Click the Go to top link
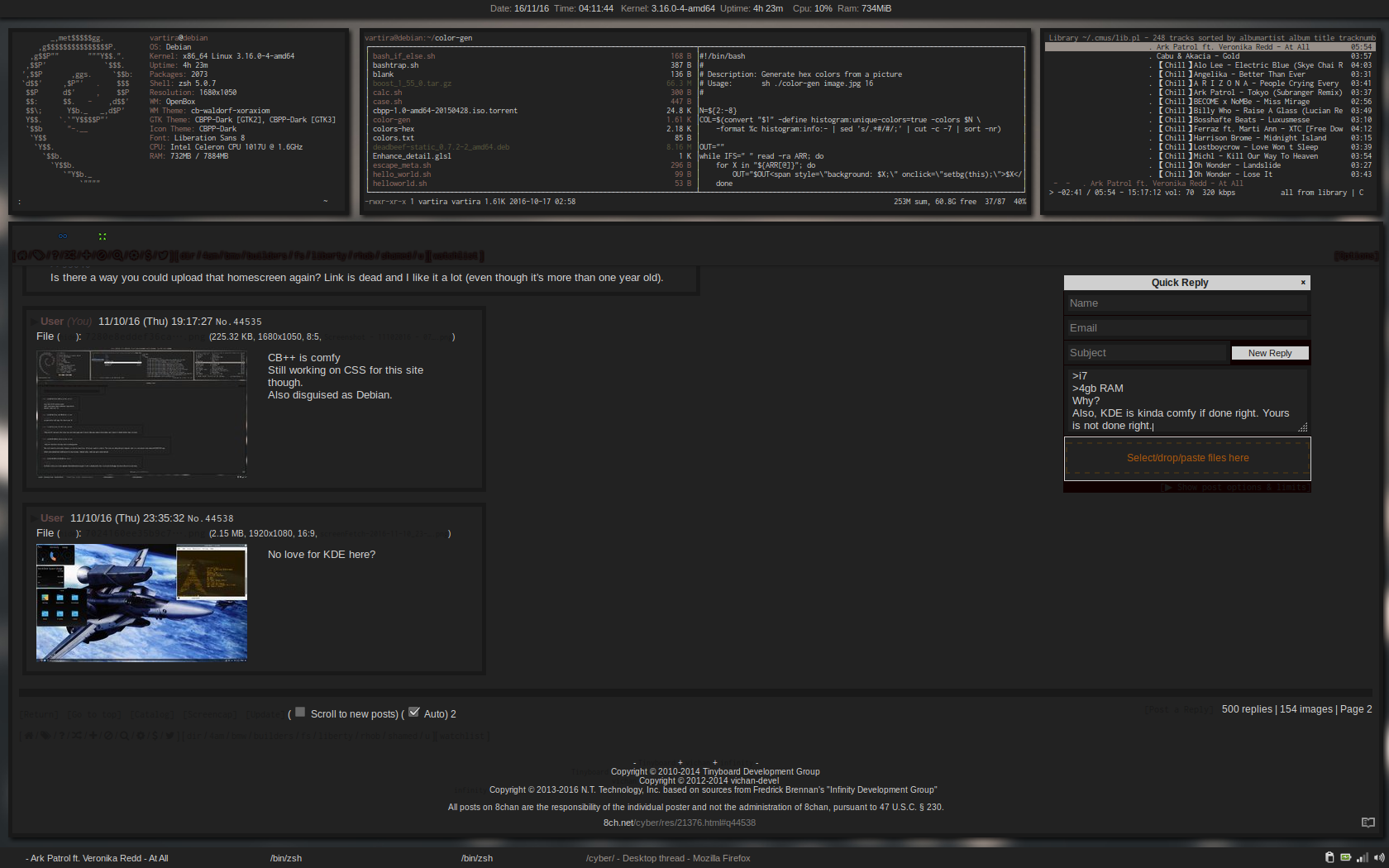The image size is (1389, 868). [x=94, y=714]
